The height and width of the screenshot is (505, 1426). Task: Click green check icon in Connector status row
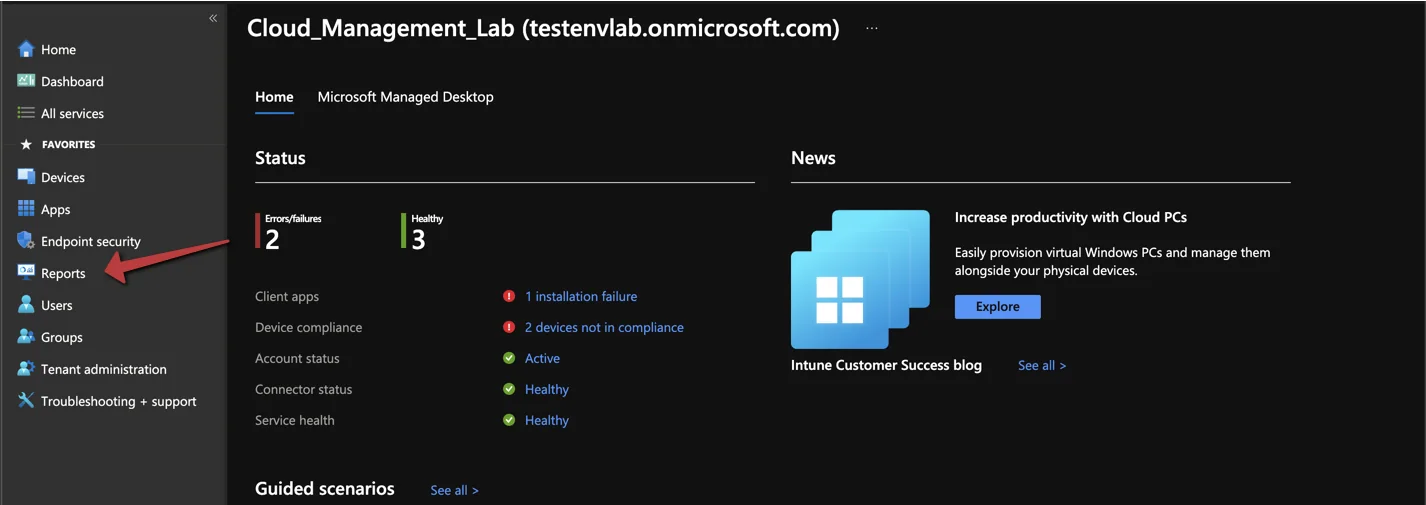pyautogui.click(x=509, y=389)
